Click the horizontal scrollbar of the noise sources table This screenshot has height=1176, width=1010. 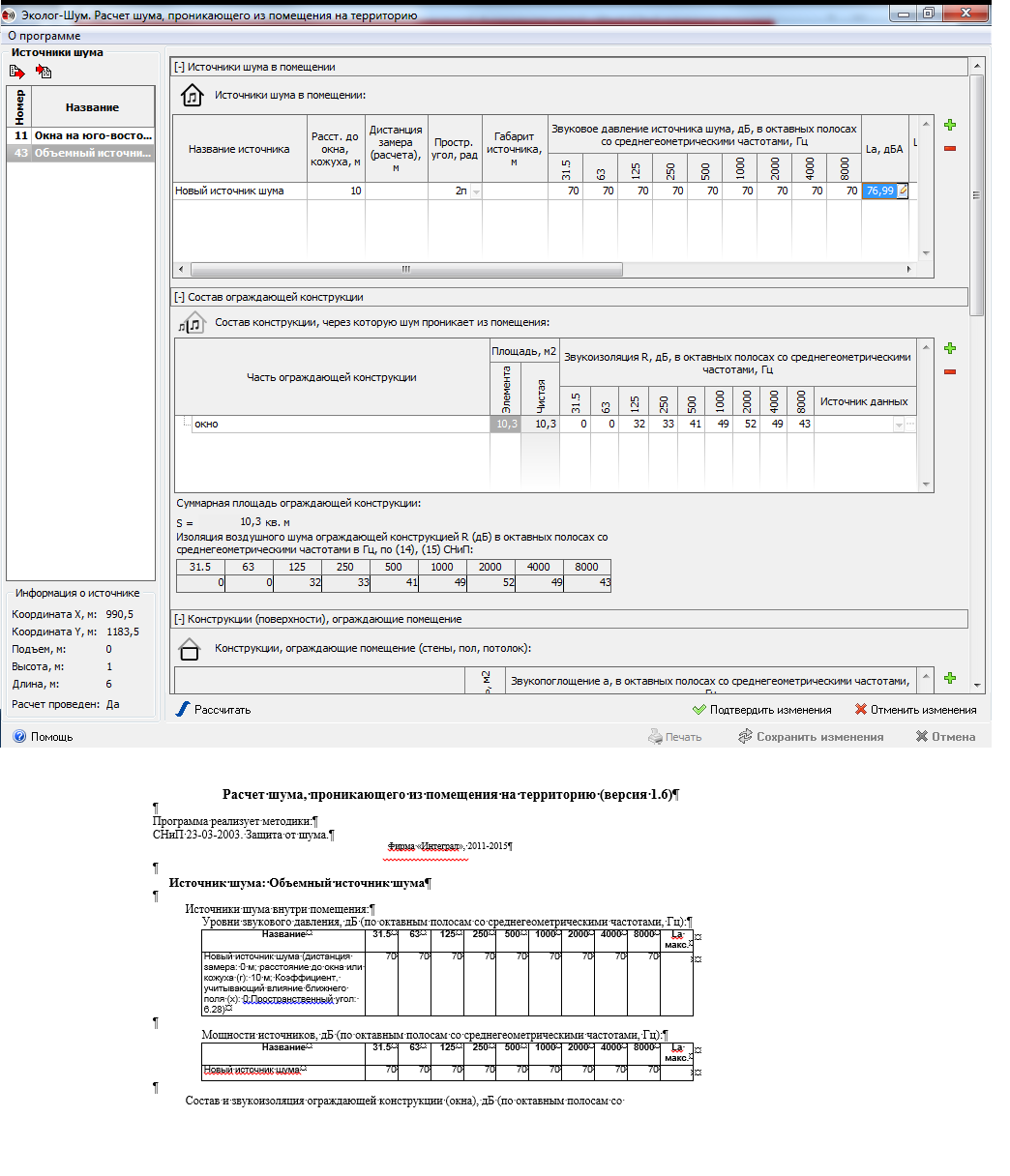[406, 270]
